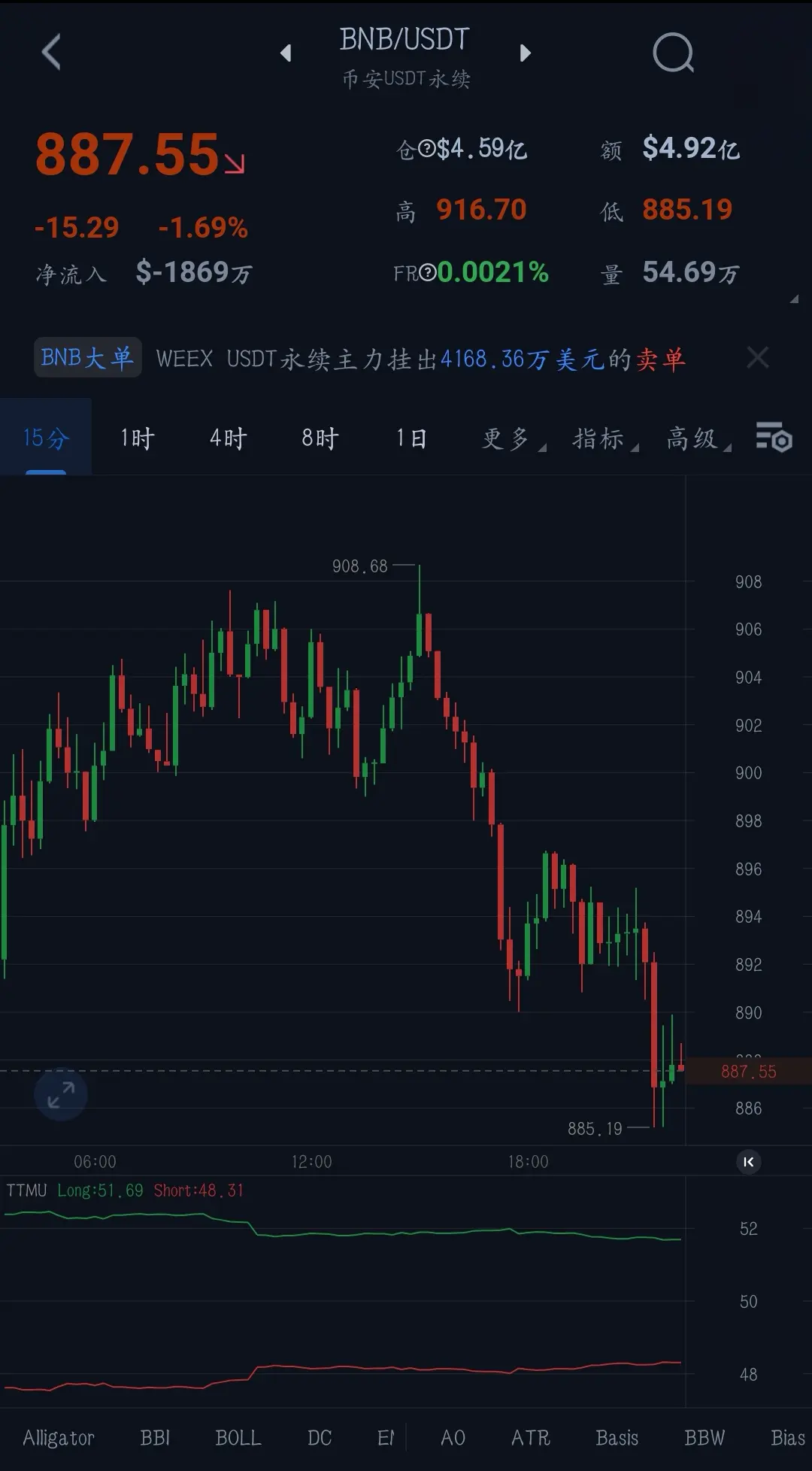Jump to latest candle arrow button
Screen dimensions: 812x1471
coord(748,1162)
